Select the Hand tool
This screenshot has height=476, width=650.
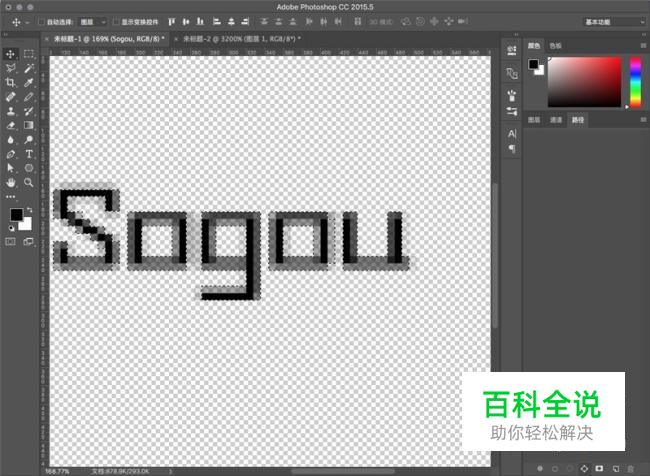[x=10, y=182]
